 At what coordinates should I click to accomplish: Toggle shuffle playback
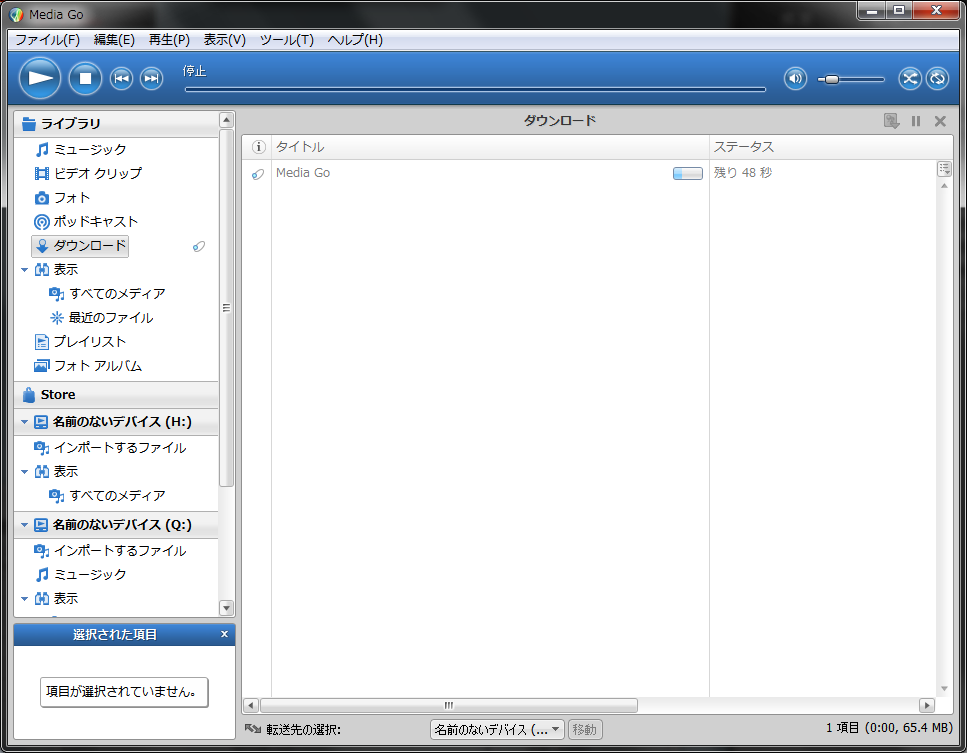(910, 78)
